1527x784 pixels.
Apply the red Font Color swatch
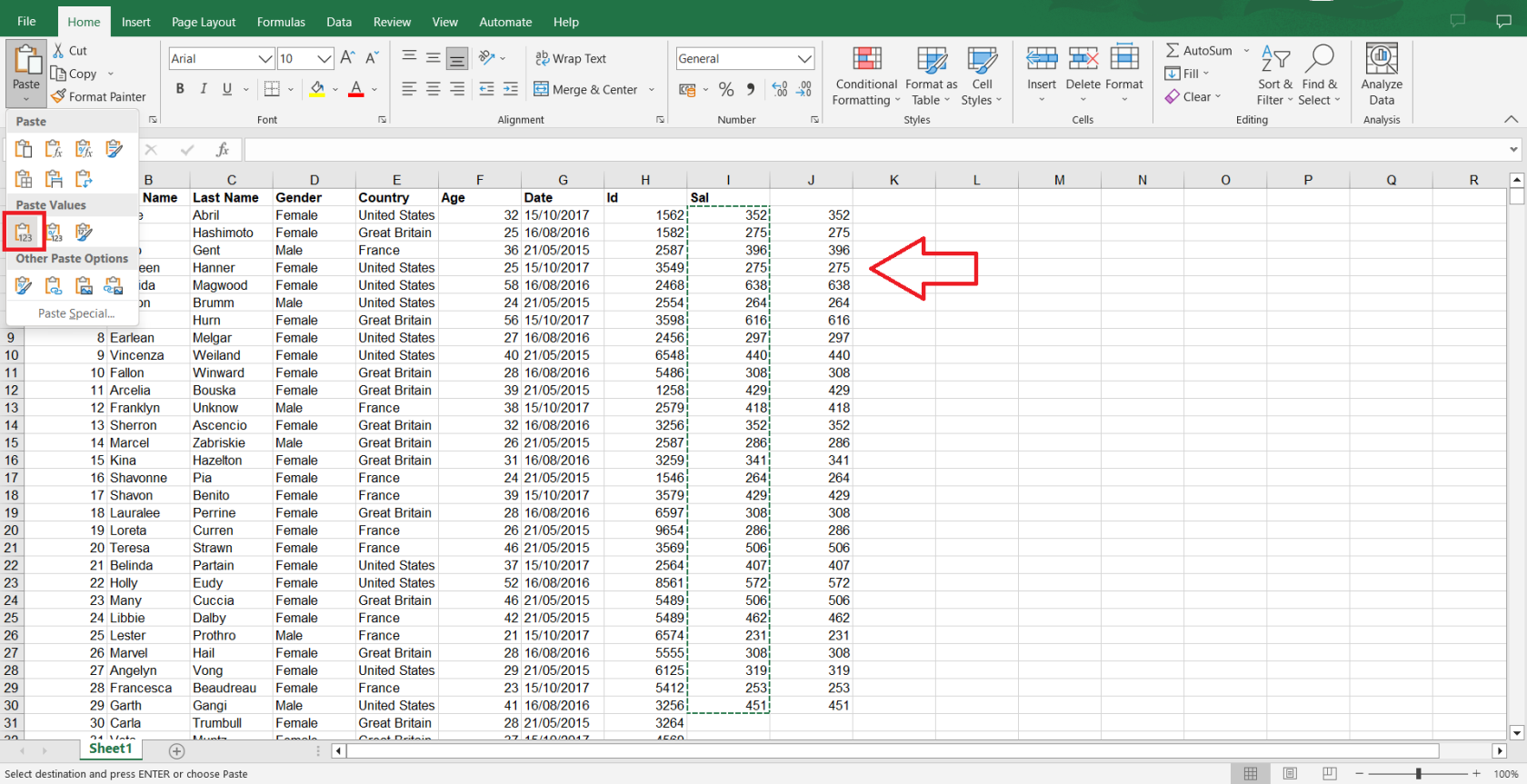tap(356, 89)
